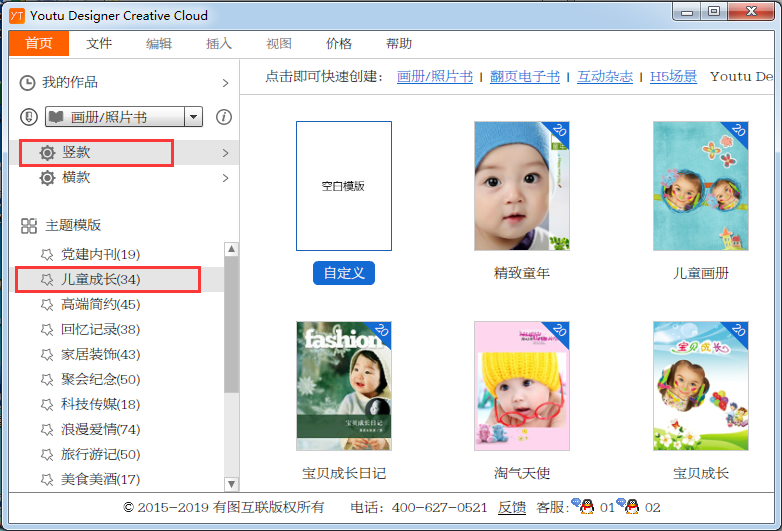Viewport: 782px width, 531px height.
Task: Expand the 横款 layout arrow
Action: (x=225, y=178)
